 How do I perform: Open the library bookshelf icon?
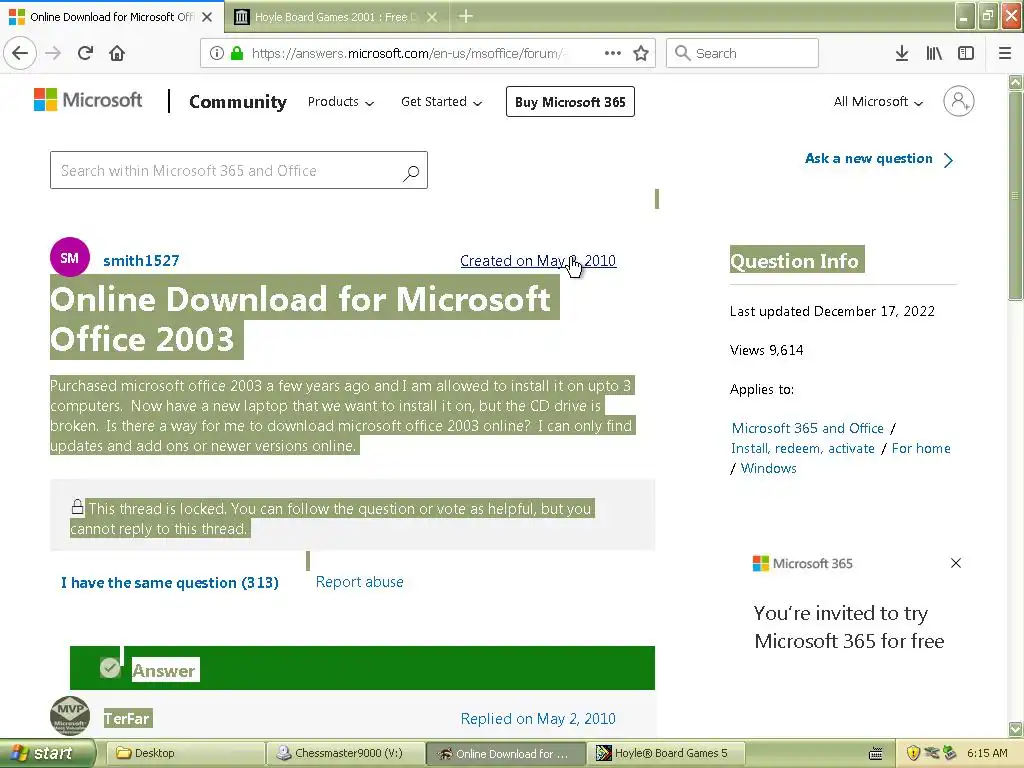[934, 53]
